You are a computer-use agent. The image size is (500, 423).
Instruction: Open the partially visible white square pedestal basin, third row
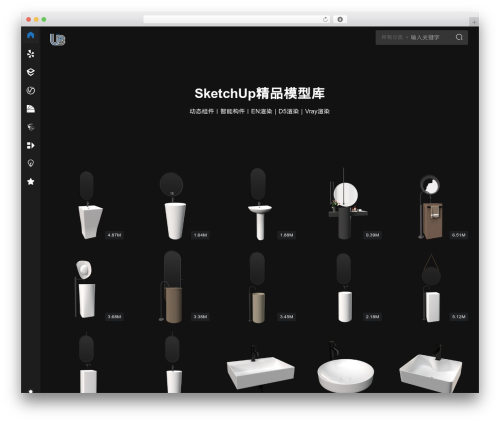click(x=88, y=363)
